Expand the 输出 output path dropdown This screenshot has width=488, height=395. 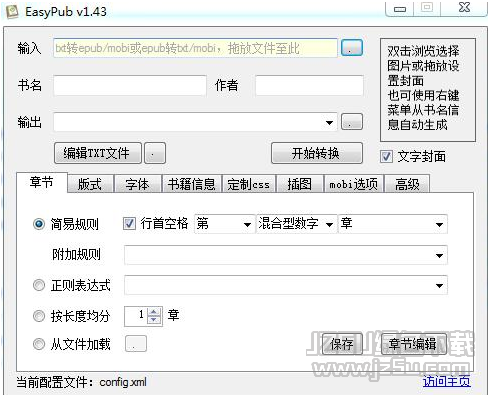(329, 123)
